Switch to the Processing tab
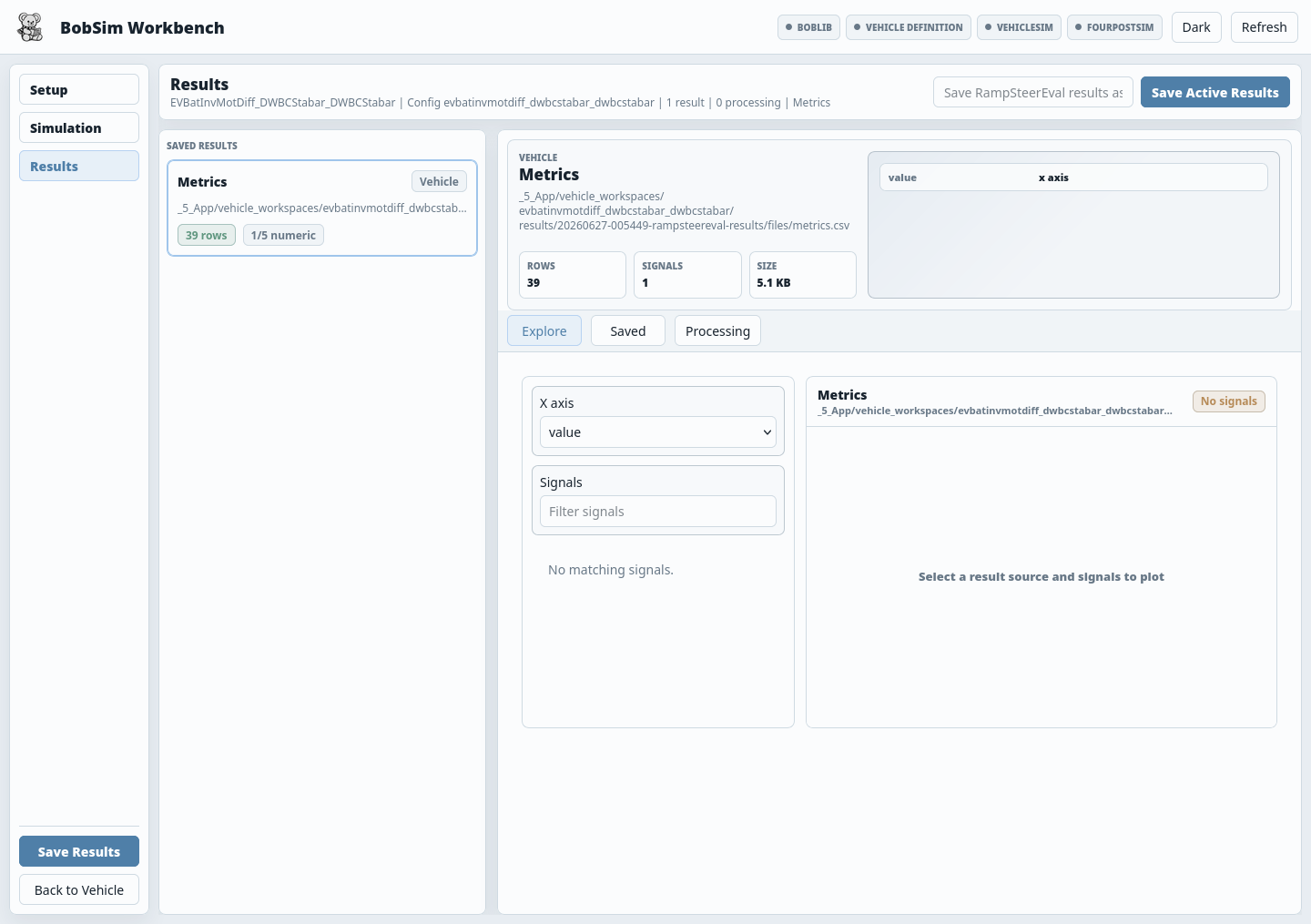The width and height of the screenshot is (1311, 924). point(717,330)
